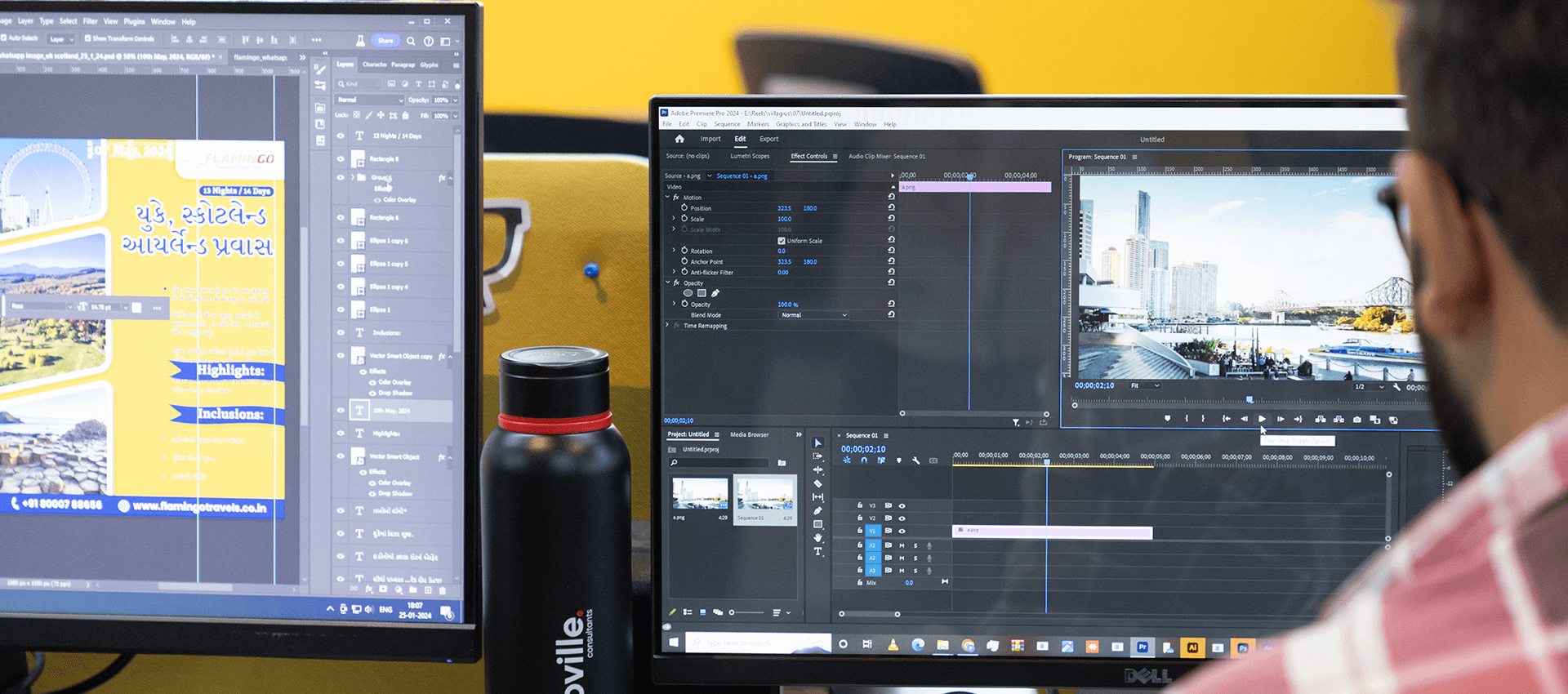1568x694 pixels.
Task: Click Play-Stop toggle in Program monitor
Action: point(1262,419)
